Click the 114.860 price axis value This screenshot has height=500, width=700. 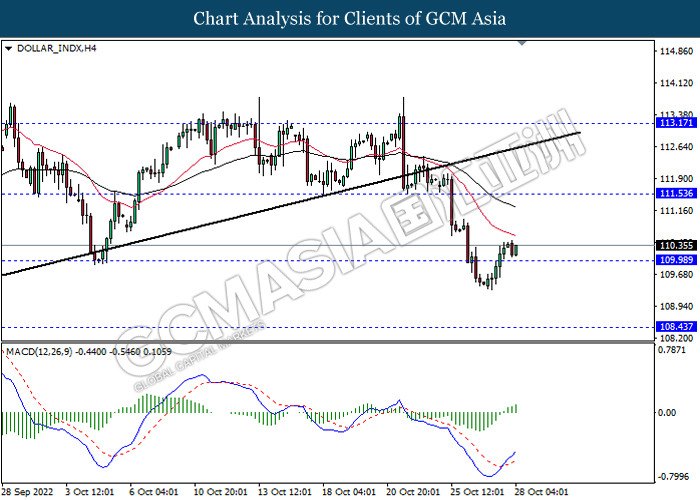tap(676, 51)
